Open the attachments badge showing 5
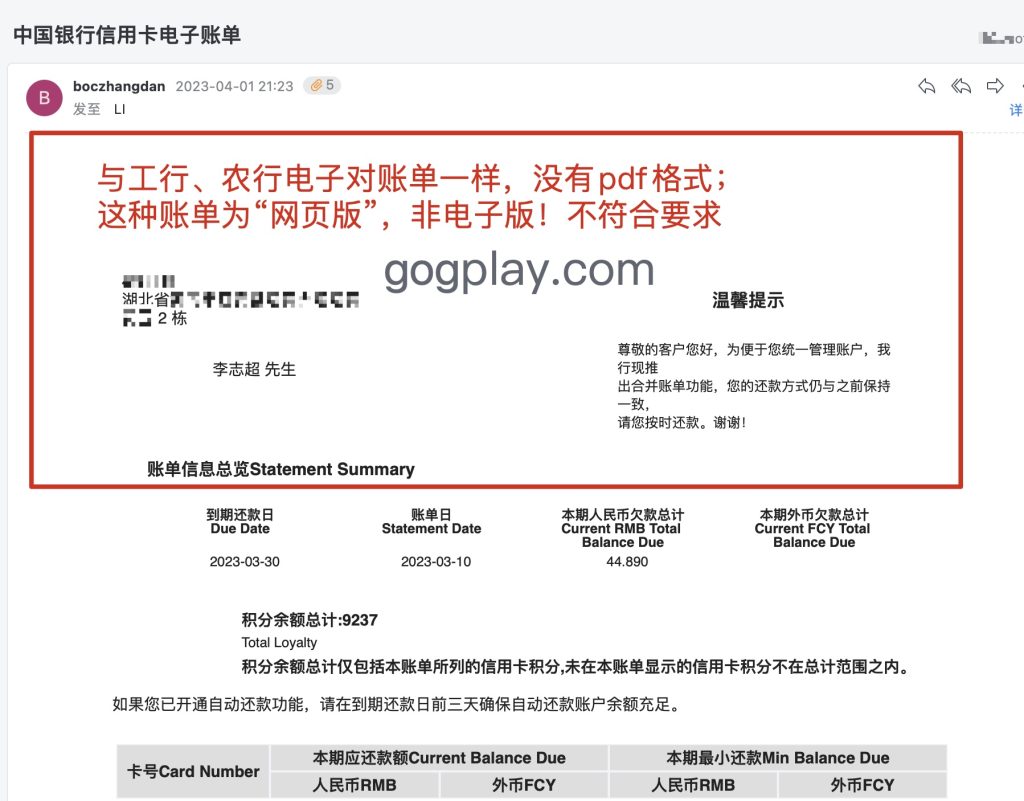1024x801 pixels. 322,86
